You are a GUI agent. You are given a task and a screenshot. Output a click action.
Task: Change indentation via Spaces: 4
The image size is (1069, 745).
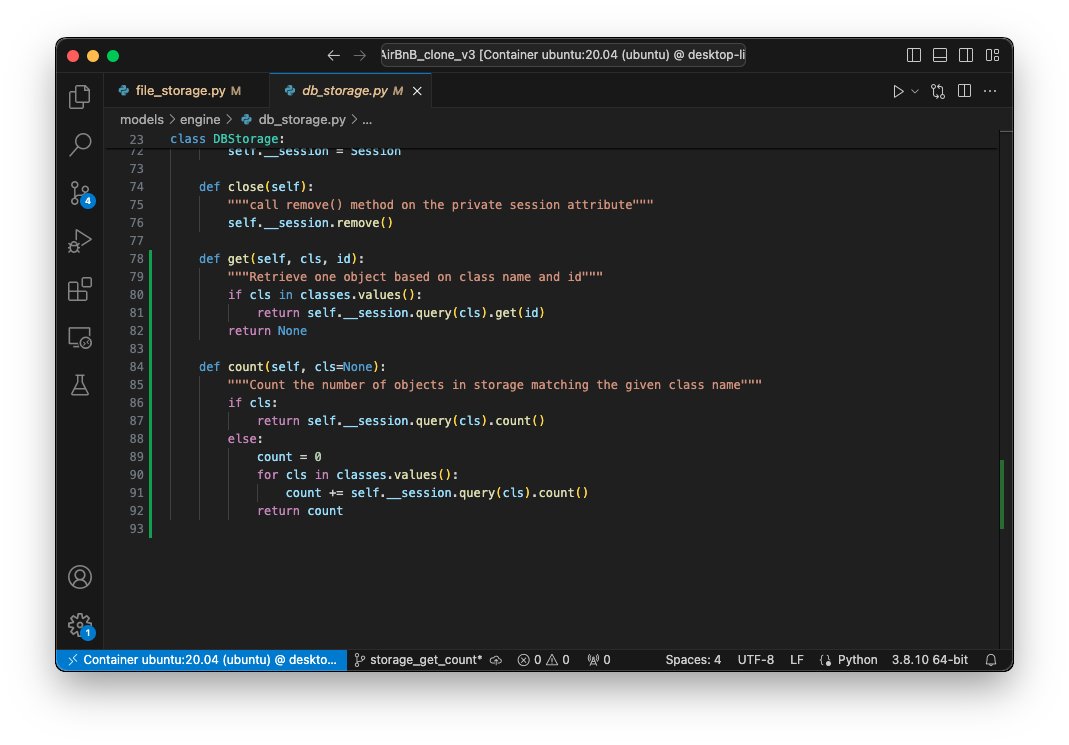point(693,660)
